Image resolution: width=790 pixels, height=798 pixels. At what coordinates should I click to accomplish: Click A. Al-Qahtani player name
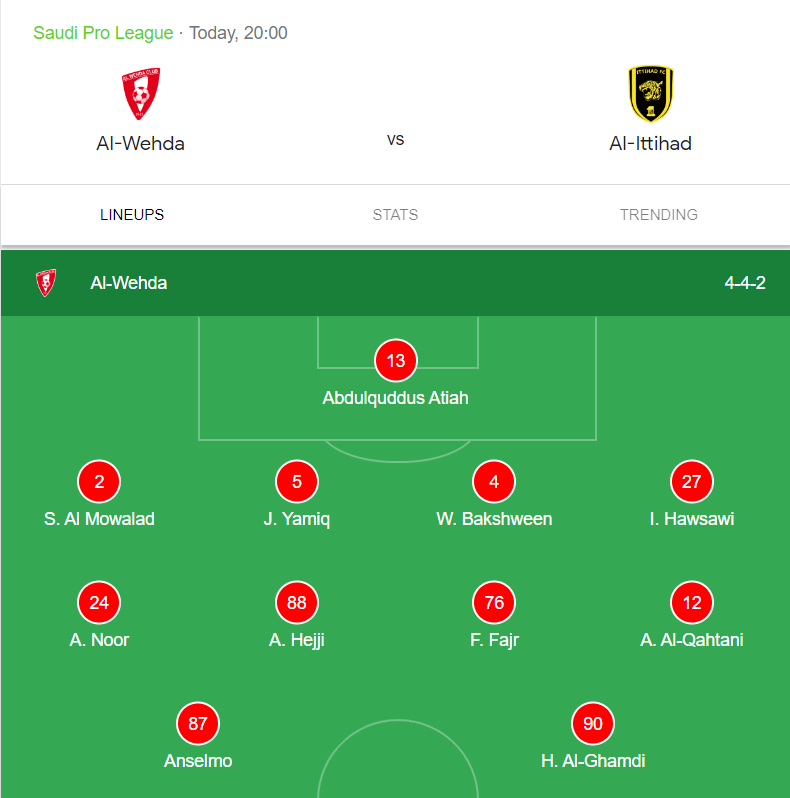tap(692, 640)
